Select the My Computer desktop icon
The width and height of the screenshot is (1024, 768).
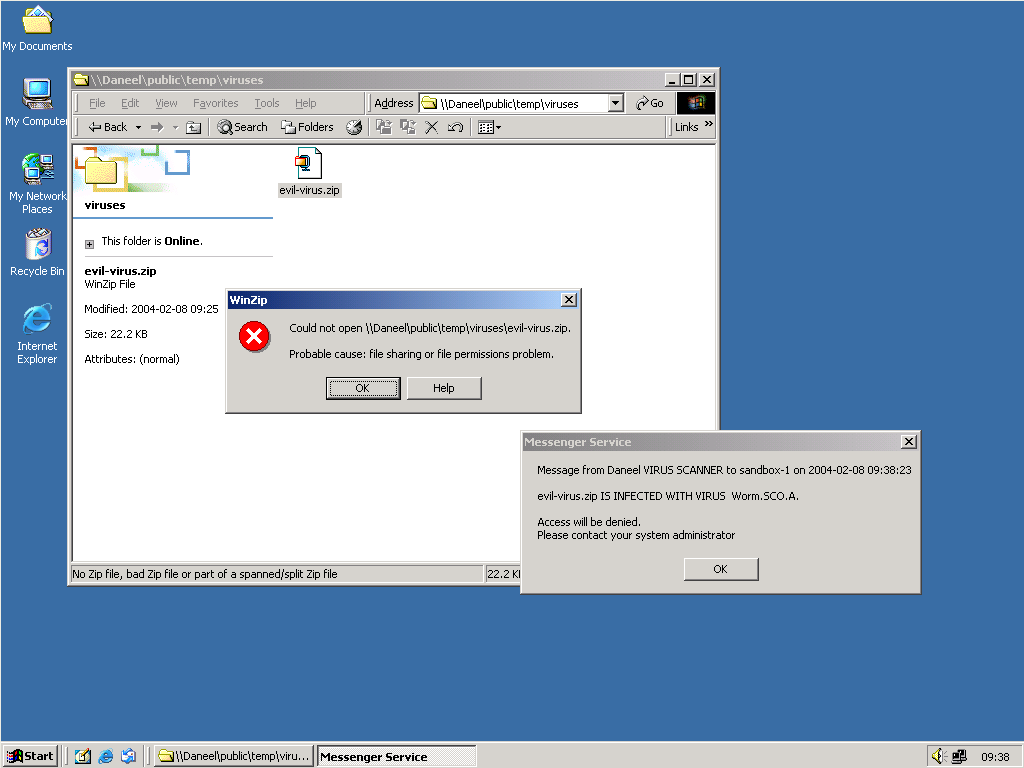(x=37, y=103)
